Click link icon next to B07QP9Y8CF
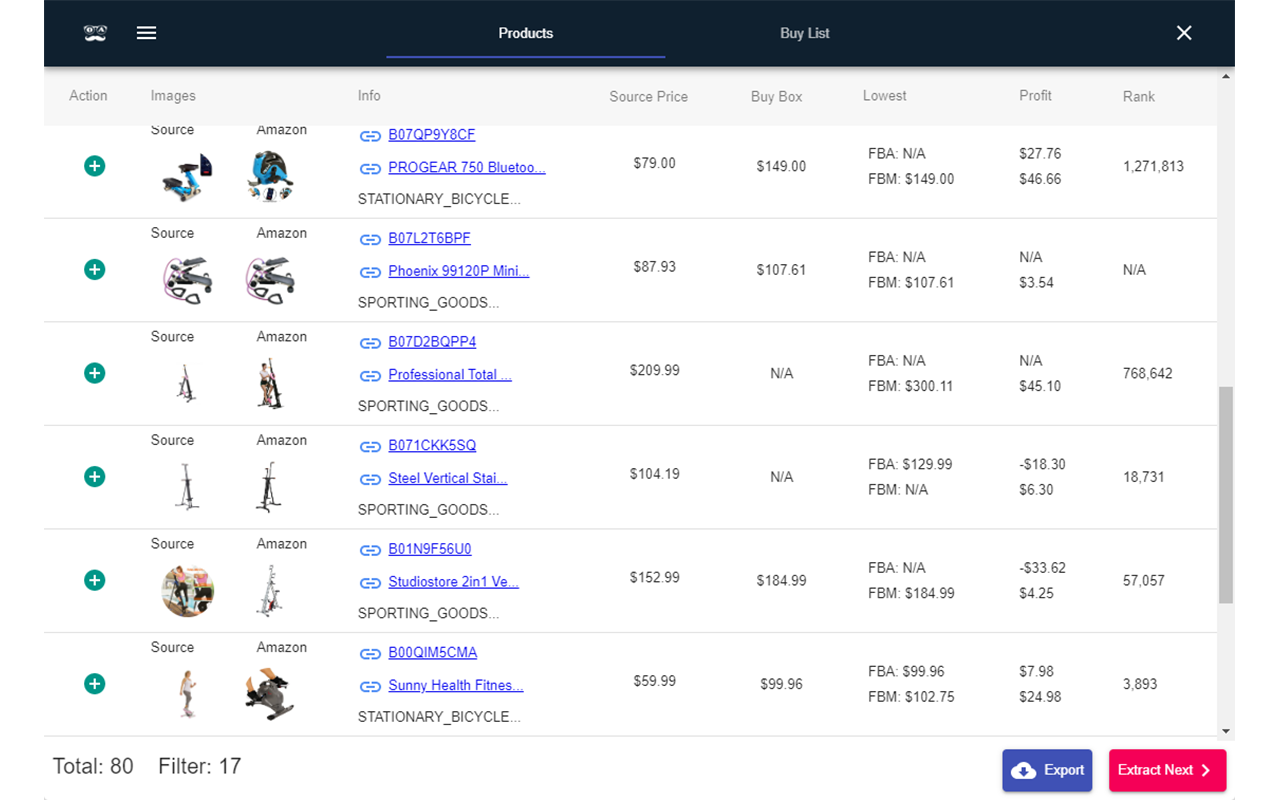This screenshot has height=800, width=1280. (370, 134)
